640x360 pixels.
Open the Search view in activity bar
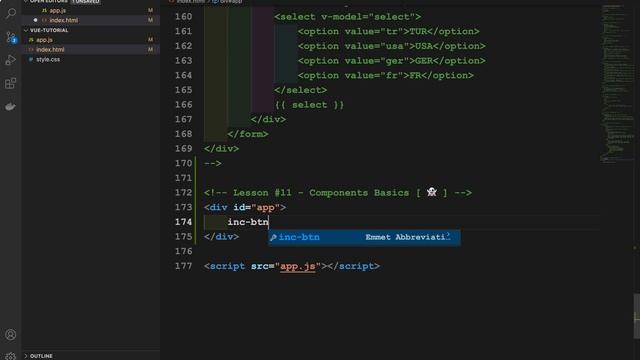click(11, 14)
